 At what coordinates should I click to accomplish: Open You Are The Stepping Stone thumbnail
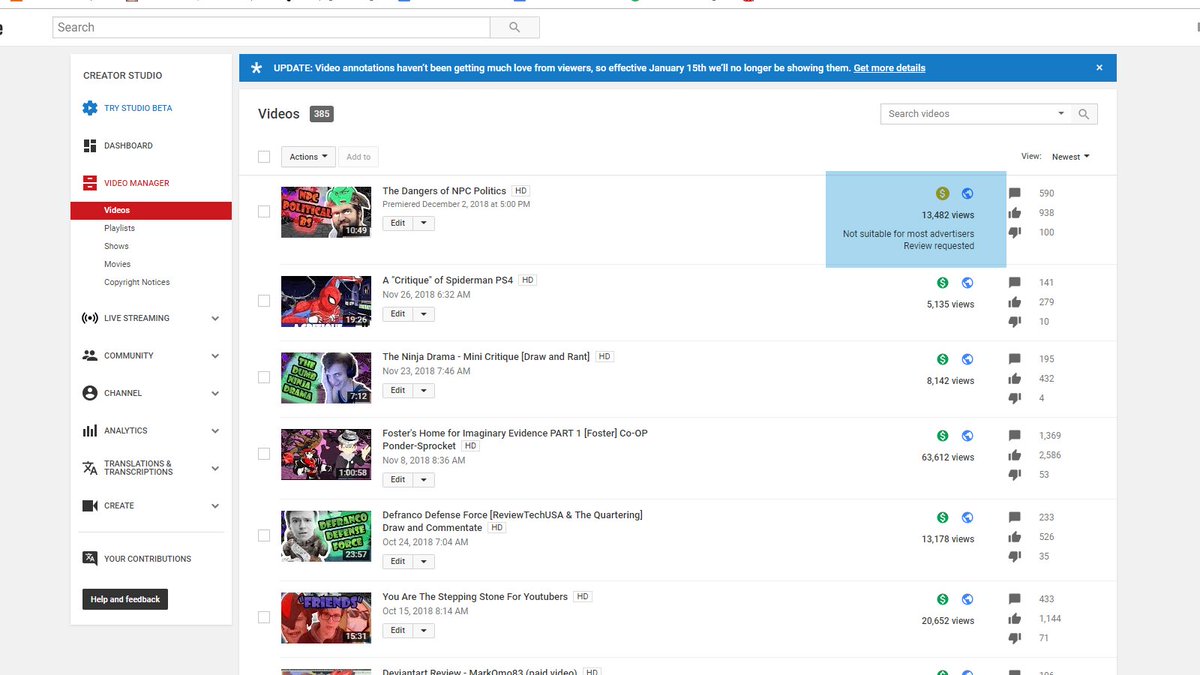pos(326,617)
